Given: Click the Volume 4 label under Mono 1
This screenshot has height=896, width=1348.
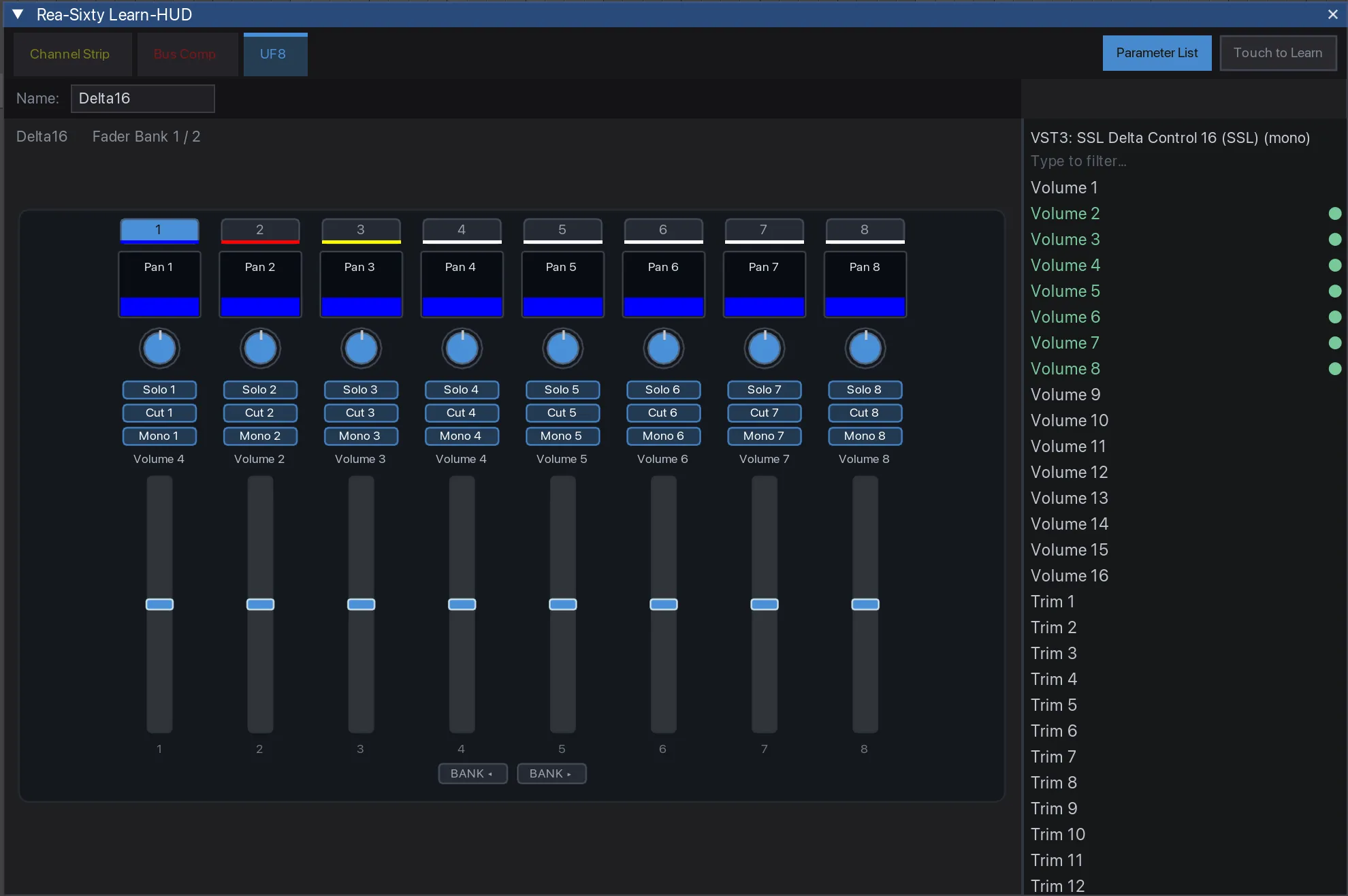Looking at the screenshot, I should coord(159,459).
